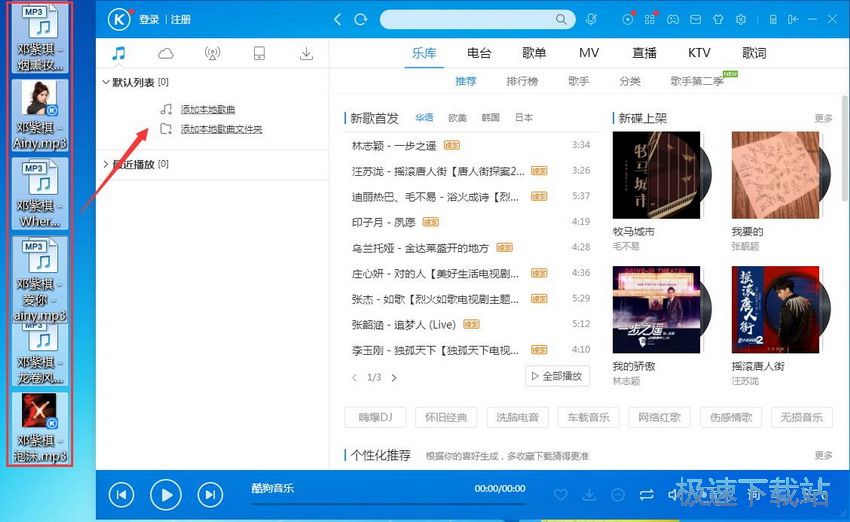The image size is (850, 522).
Task: Switch to the MV tab
Action: point(589,53)
